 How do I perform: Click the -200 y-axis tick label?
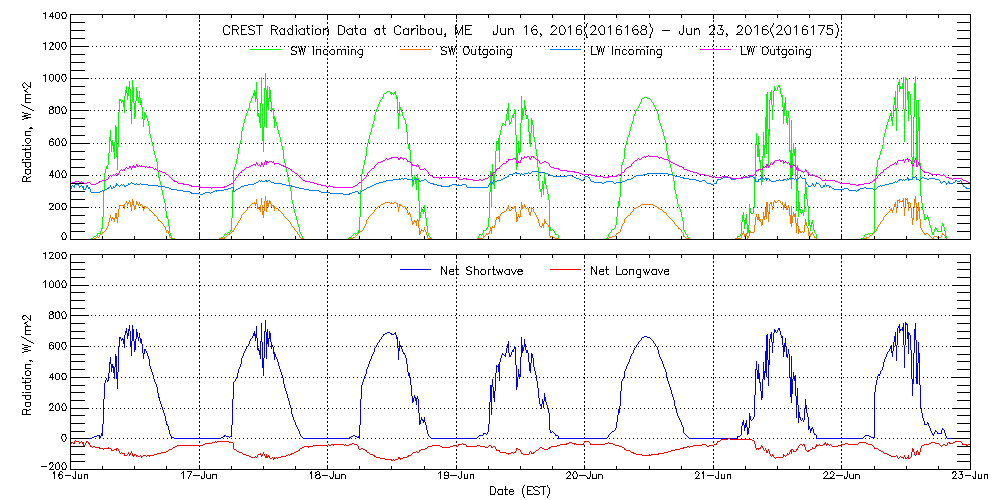click(54, 467)
